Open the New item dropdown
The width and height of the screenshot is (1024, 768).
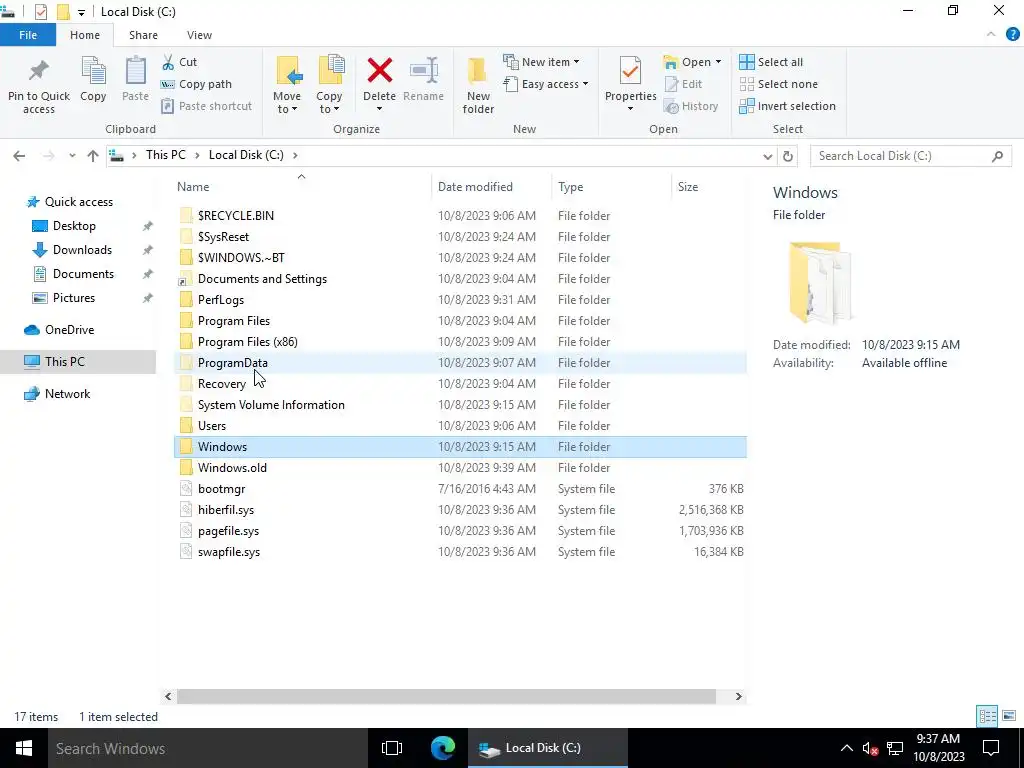click(x=541, y=62)
